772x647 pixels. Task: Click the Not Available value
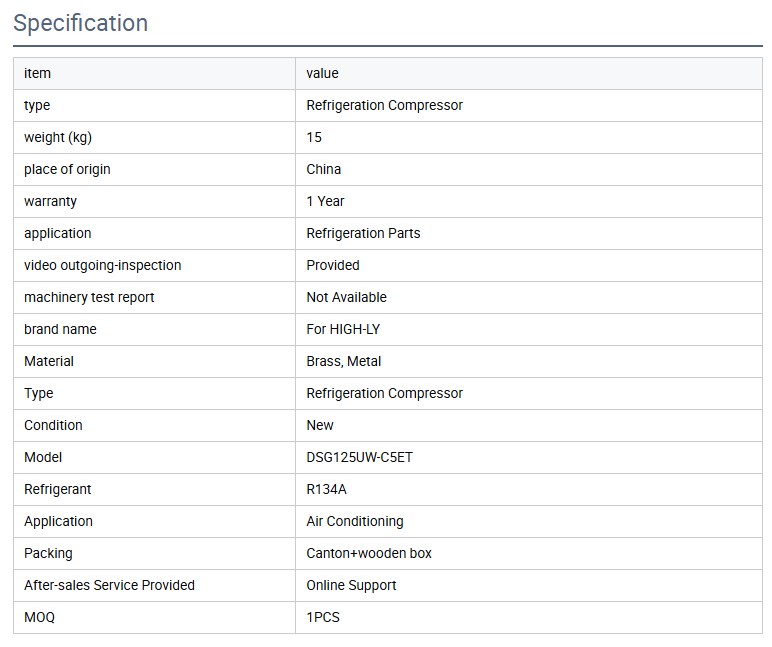pyautogui.click(x=346, y=297)
